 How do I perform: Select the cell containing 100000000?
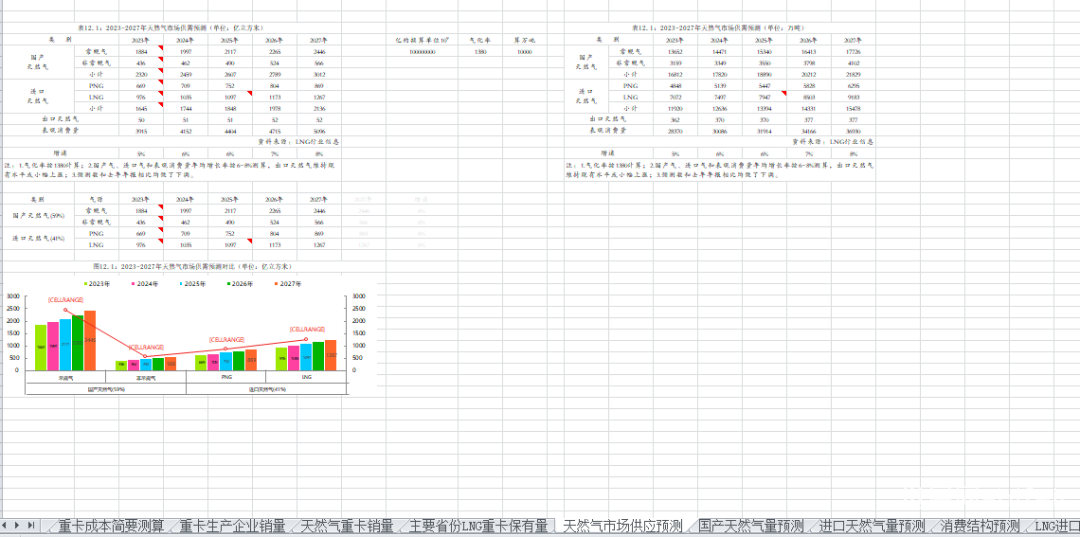click(422, 51)
